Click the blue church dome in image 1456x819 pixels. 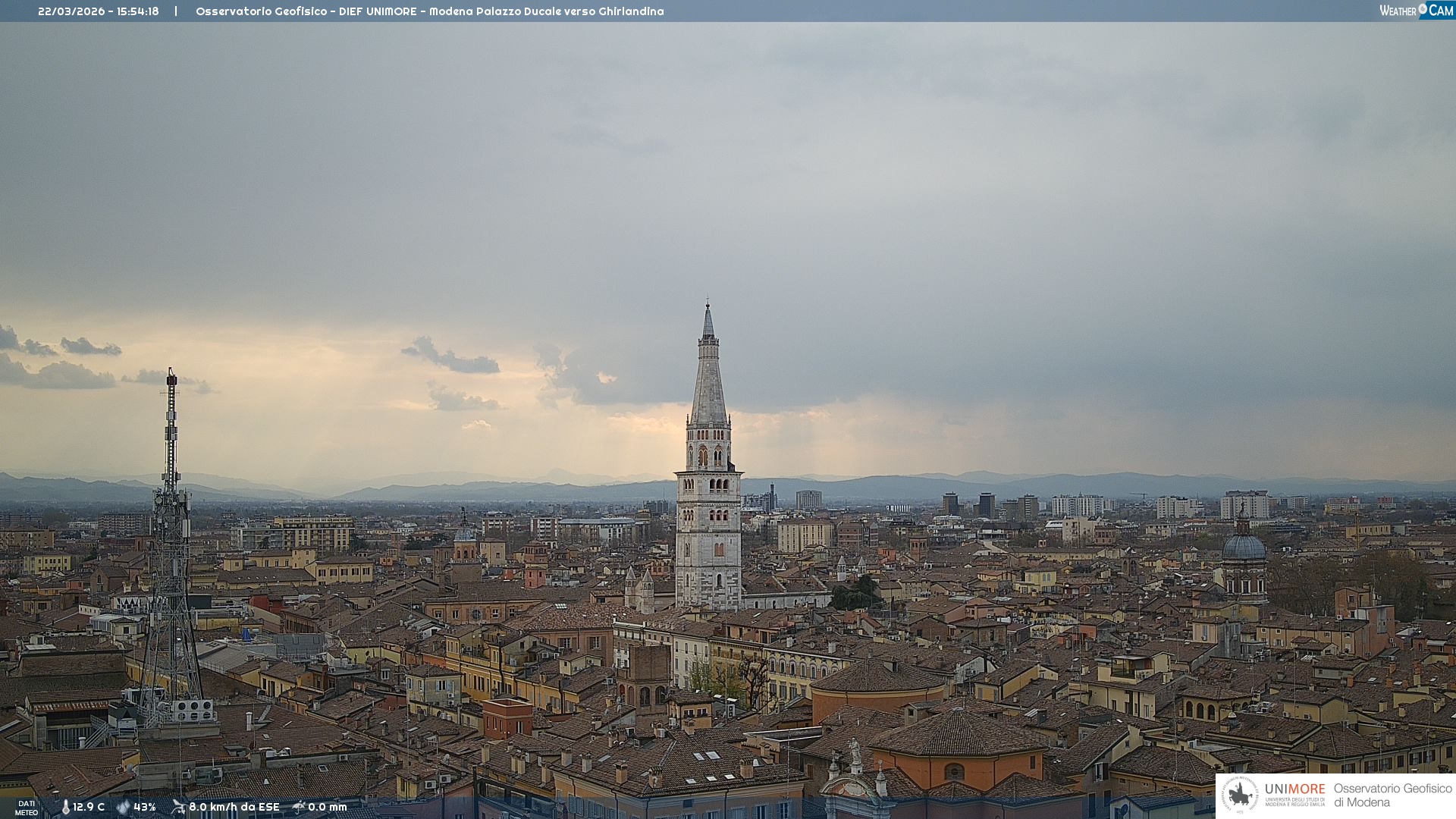click(1244, 547)
